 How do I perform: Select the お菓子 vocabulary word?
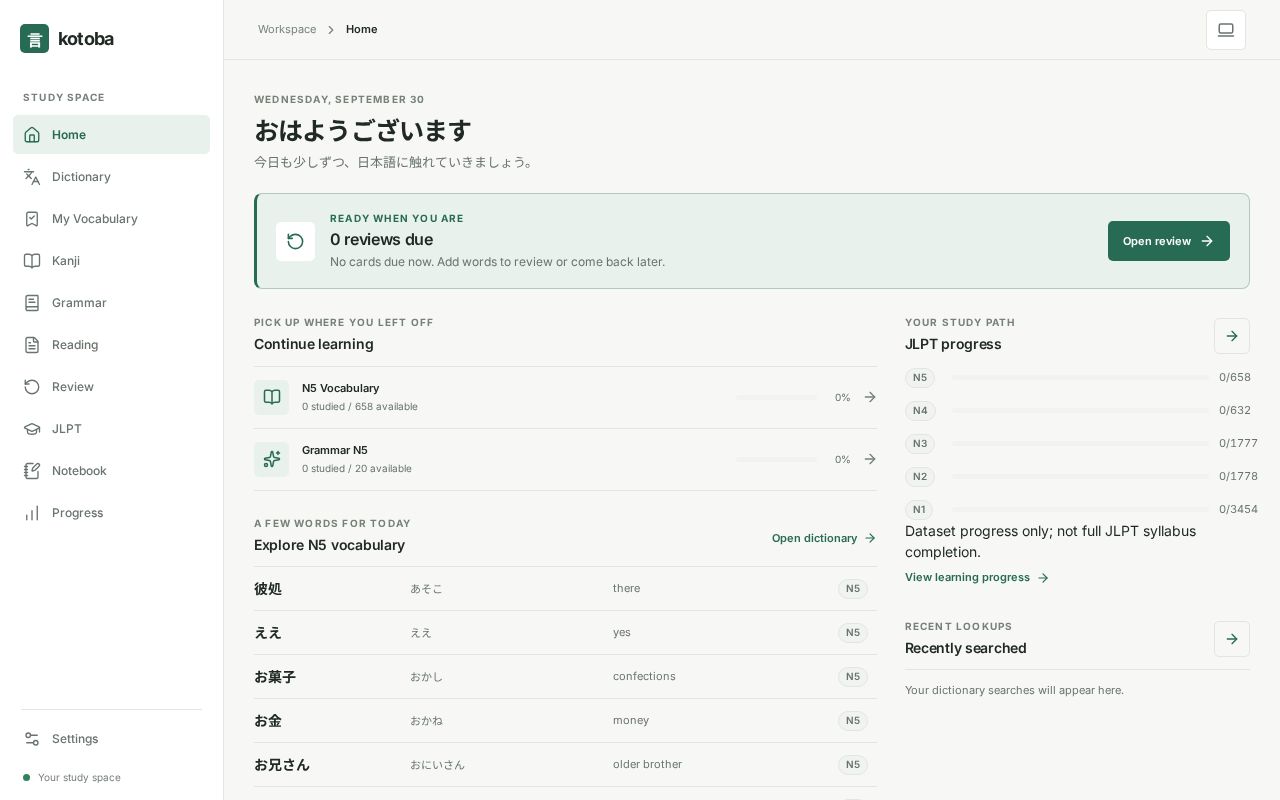[x=275, y=677]
